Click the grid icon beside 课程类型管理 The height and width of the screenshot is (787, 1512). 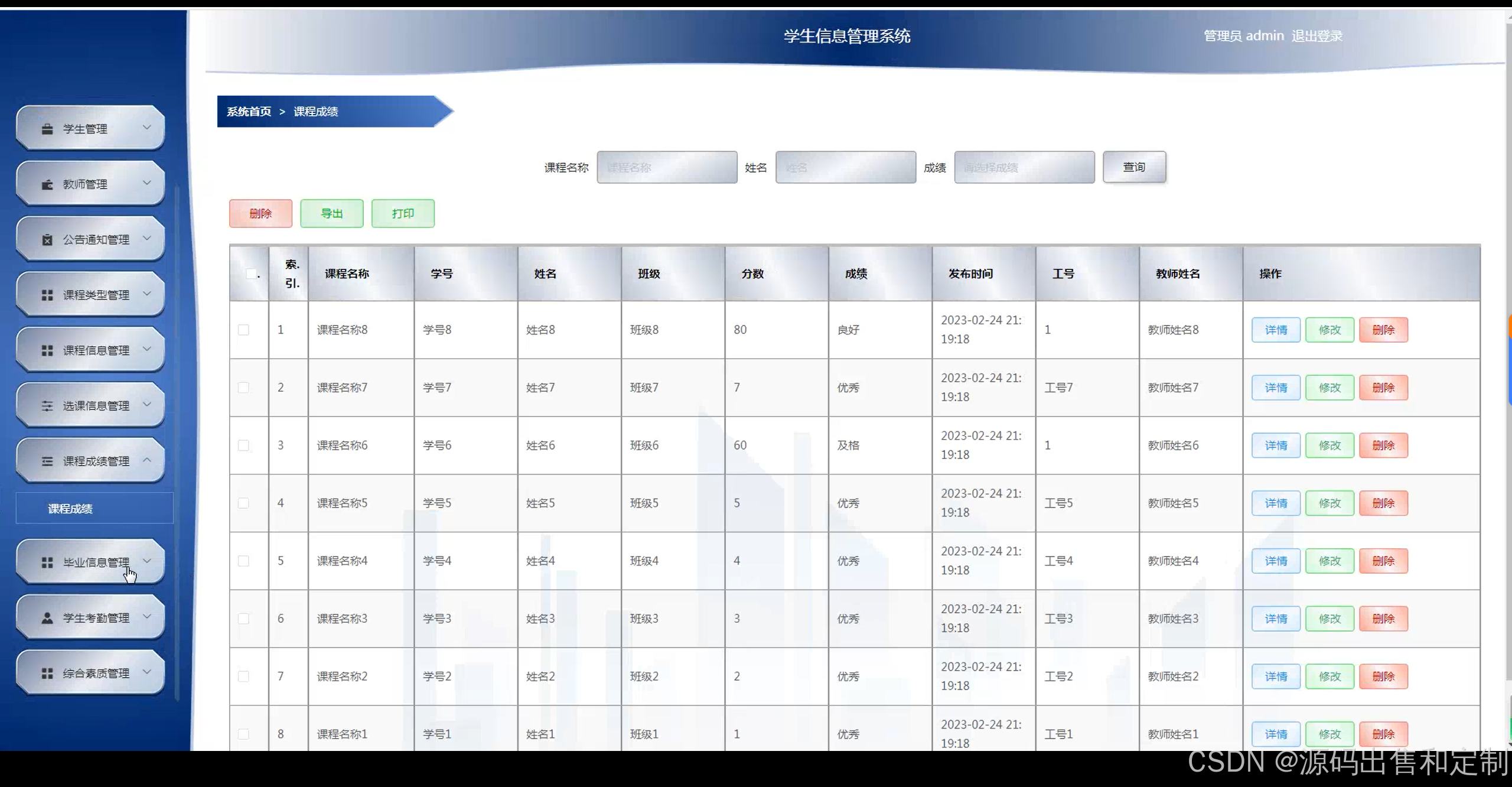(47, 295)
